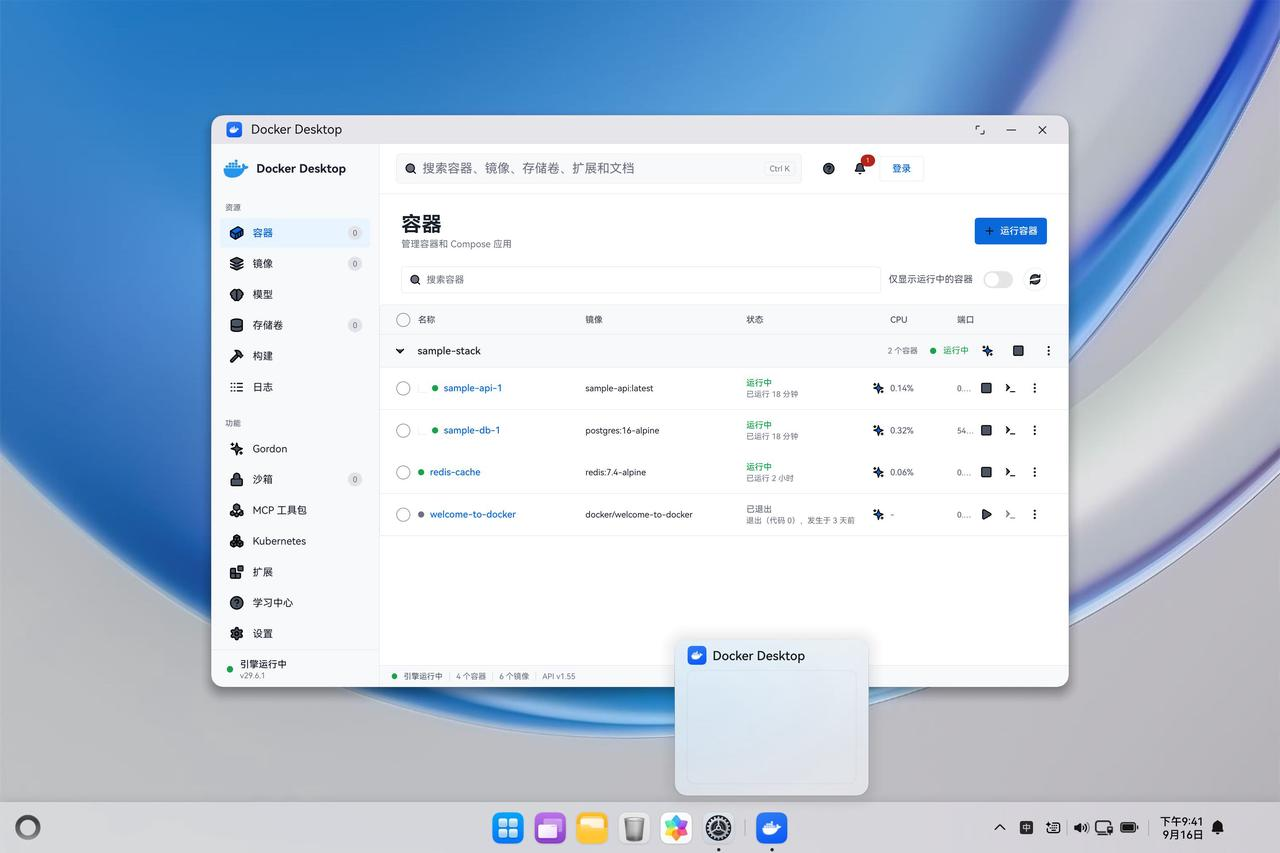The width and height of the screenshot is (1280, 853).
Task: Click the 扩展 (Extensions) sidebar icon
Action: [237, 572]
